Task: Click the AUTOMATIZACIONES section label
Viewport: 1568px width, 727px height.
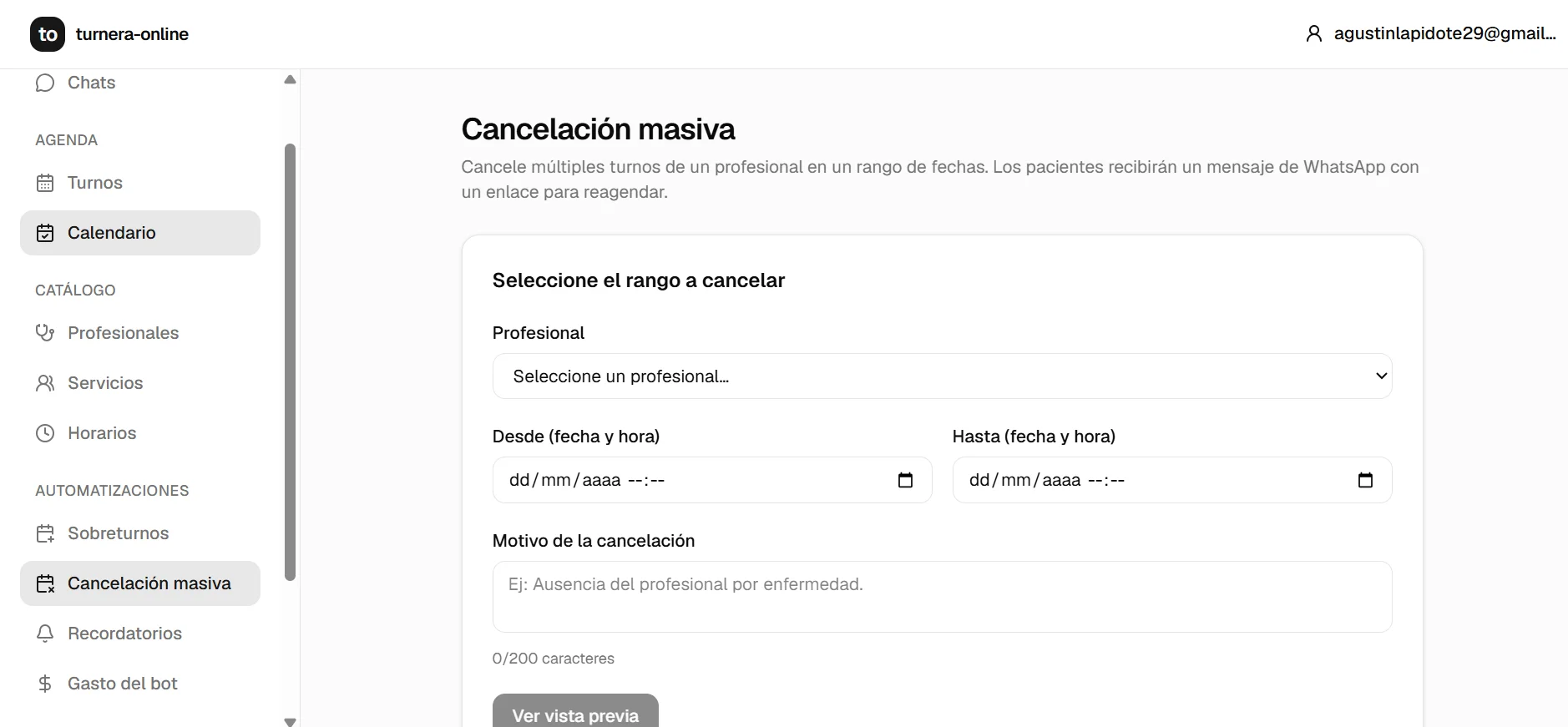Action: [112, 491]
